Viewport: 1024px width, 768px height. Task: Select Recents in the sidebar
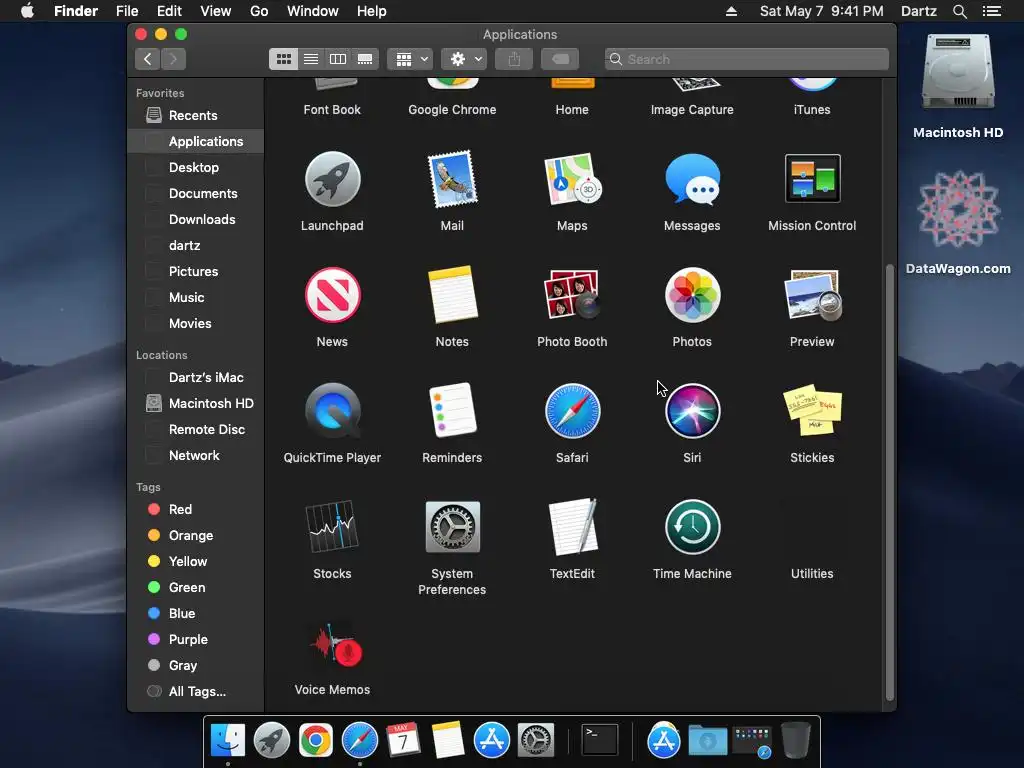pos(196,115)
